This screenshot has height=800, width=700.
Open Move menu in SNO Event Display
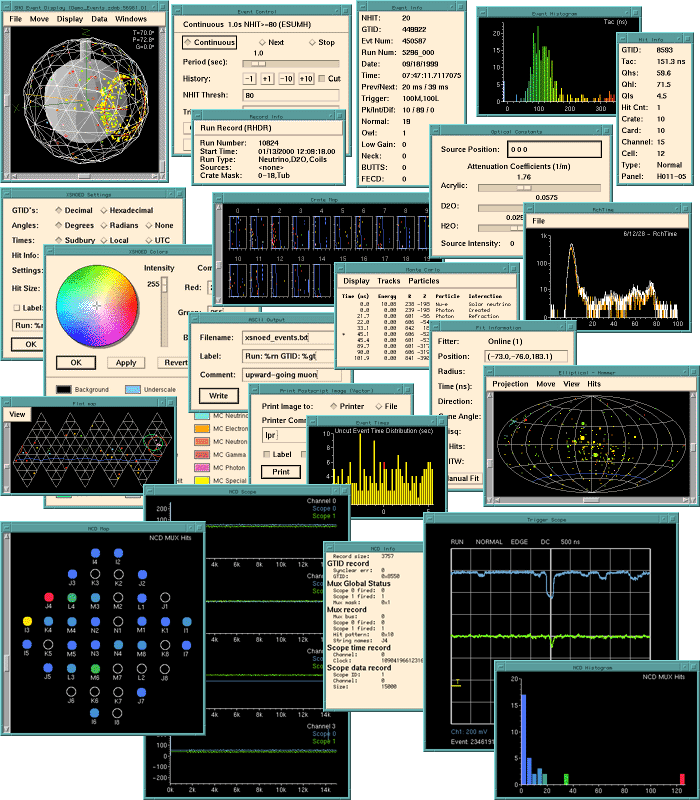pyautogui.click(x=39, y=19)
